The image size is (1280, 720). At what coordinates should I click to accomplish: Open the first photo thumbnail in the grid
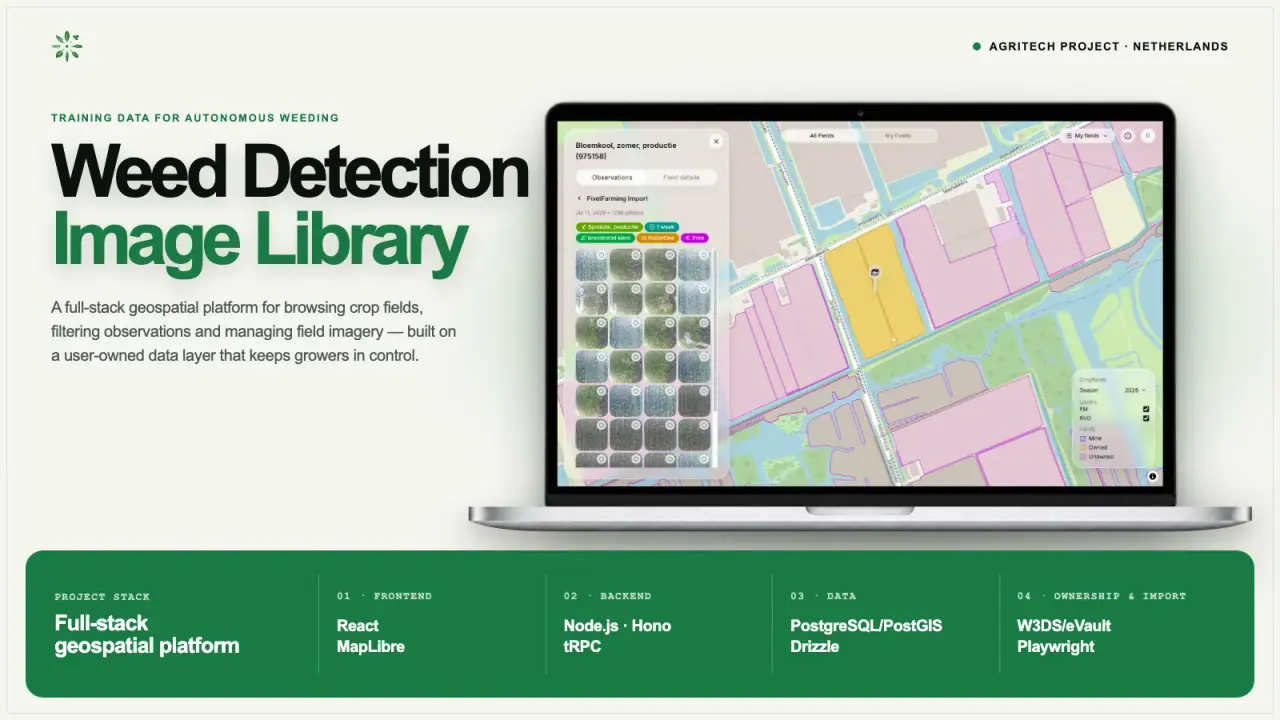click(591, 265)
